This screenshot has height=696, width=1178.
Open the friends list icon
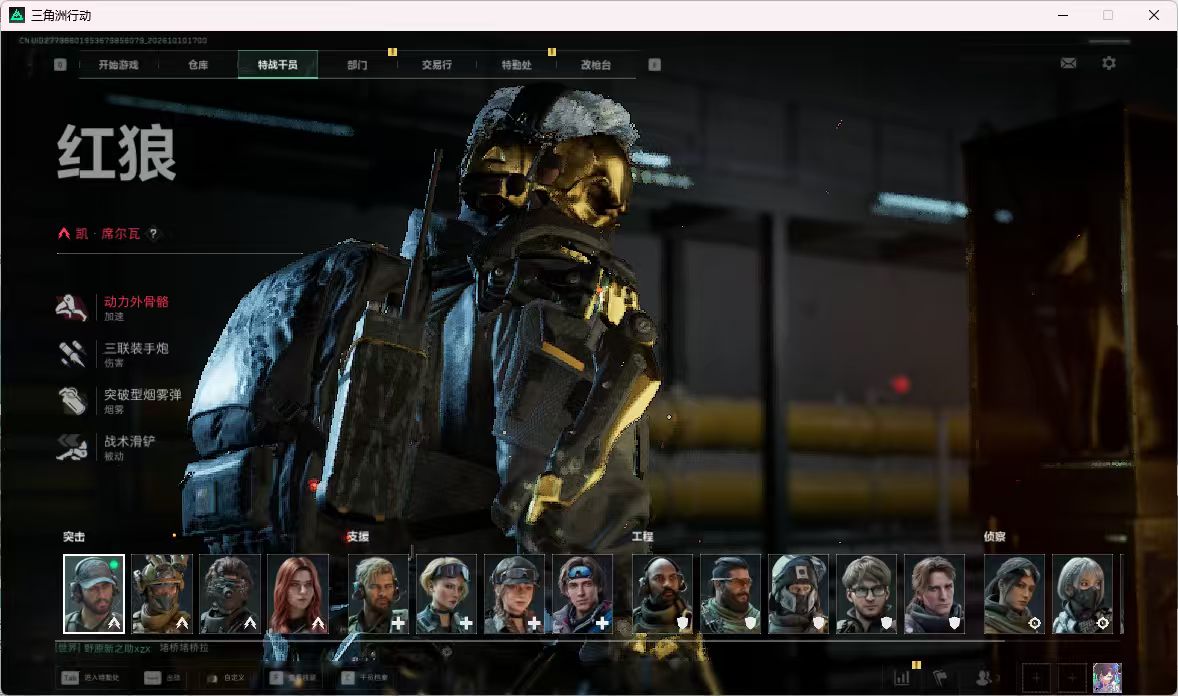click(x=986, y=678)
